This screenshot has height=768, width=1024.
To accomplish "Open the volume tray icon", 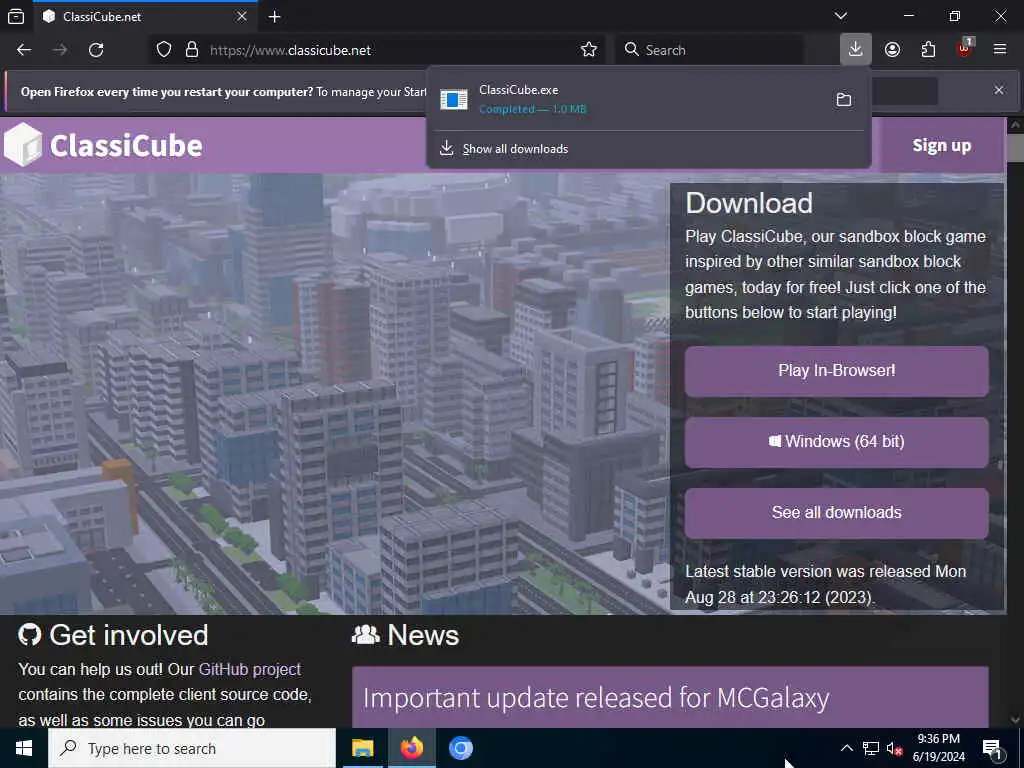I will pos(894,748).
